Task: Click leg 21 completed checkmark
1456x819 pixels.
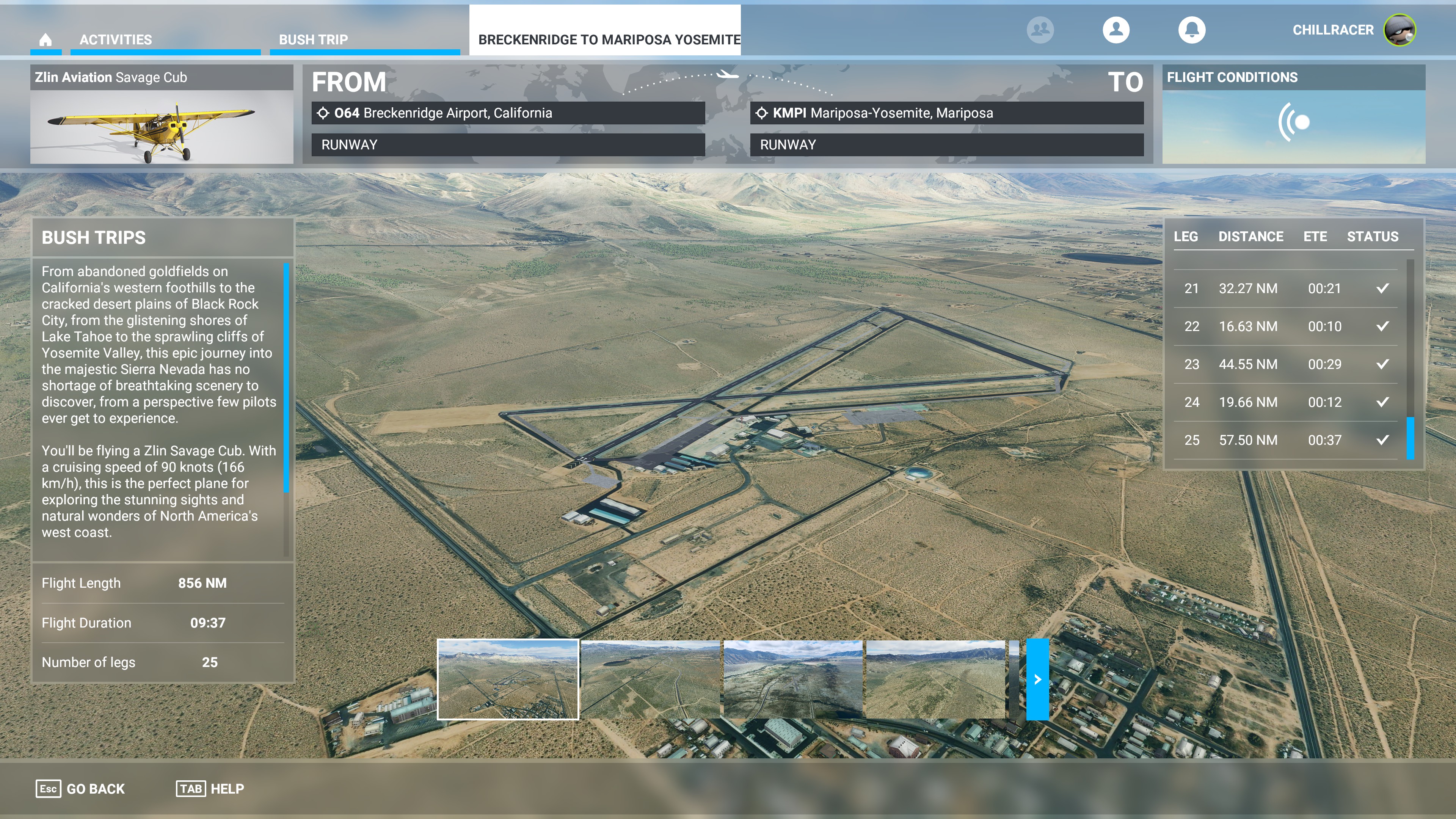Action: coord(1382,288)
